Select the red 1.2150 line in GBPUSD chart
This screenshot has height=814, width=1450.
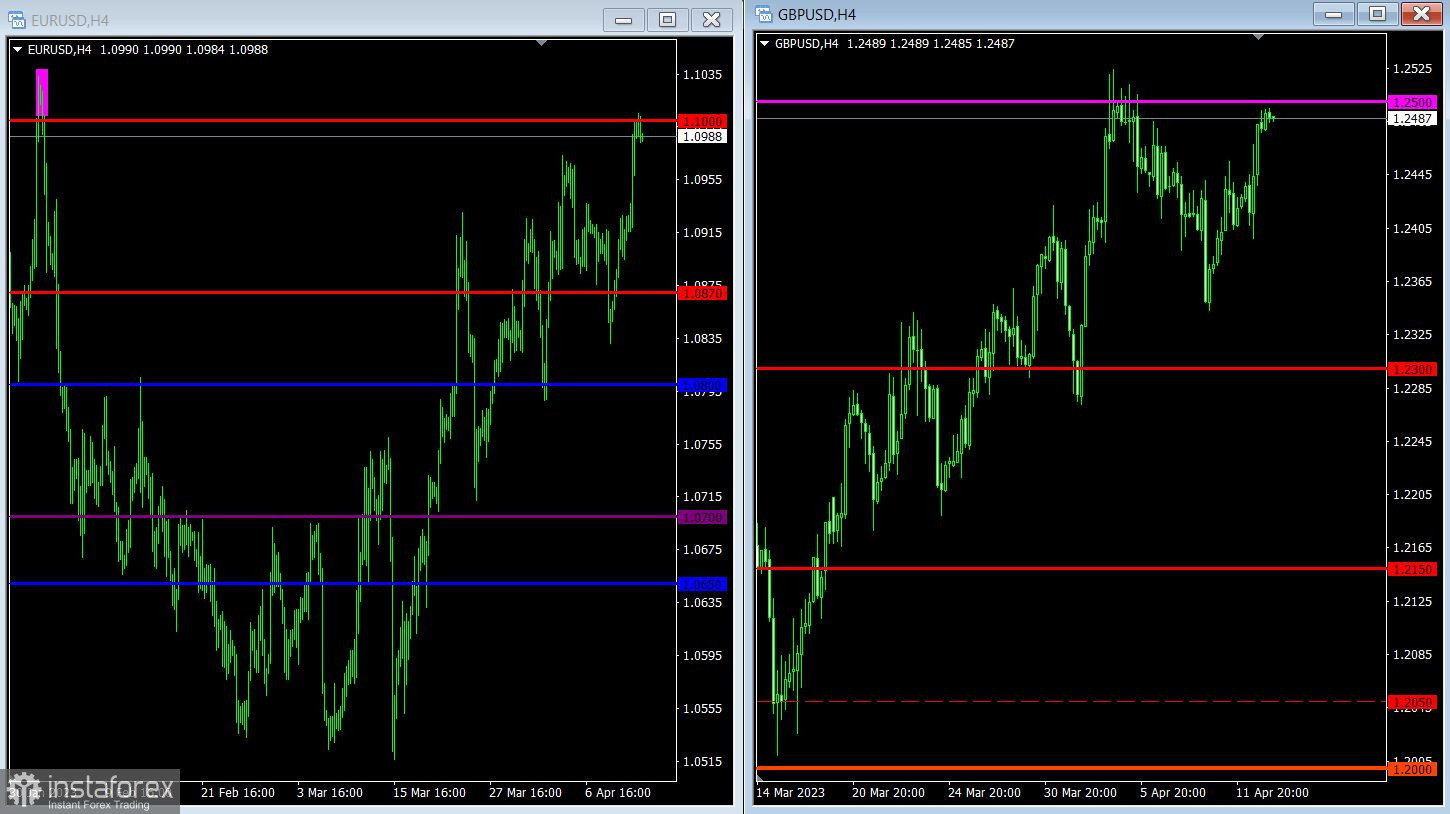tap(1071, 568)
